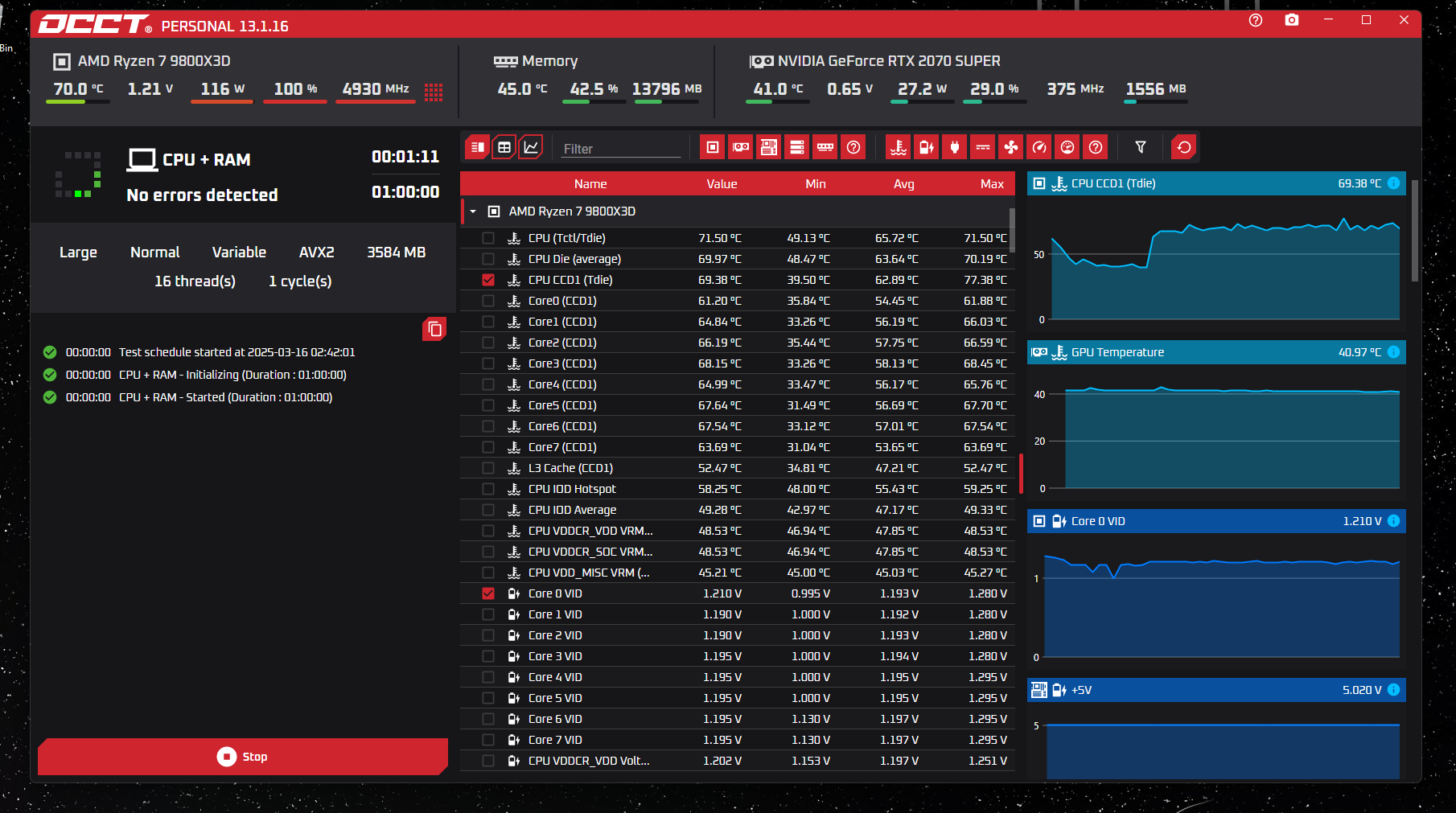Uncheck the Core 0 VID checkbox

point(488,593)
